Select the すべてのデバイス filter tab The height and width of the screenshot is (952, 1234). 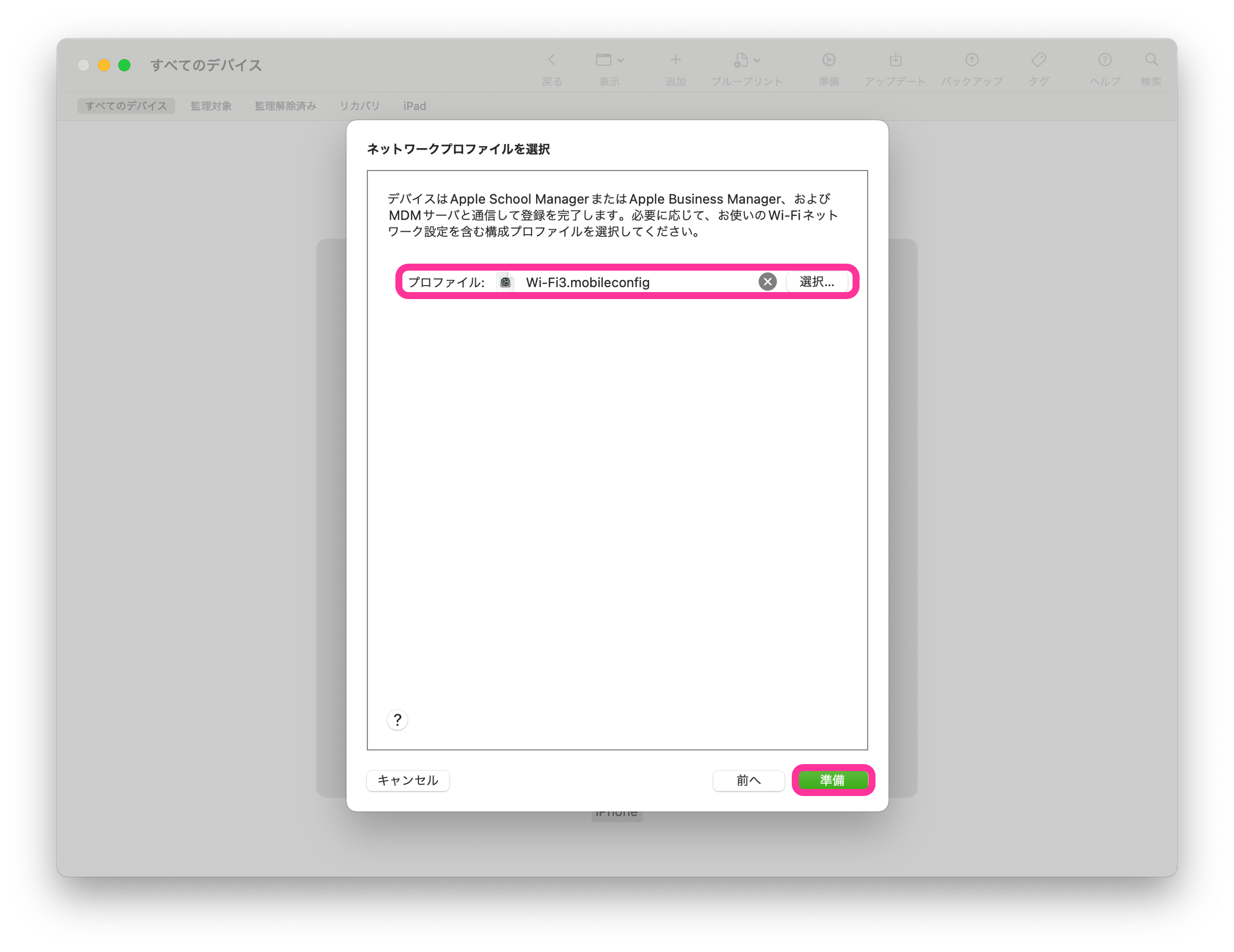tap(126, 106)
